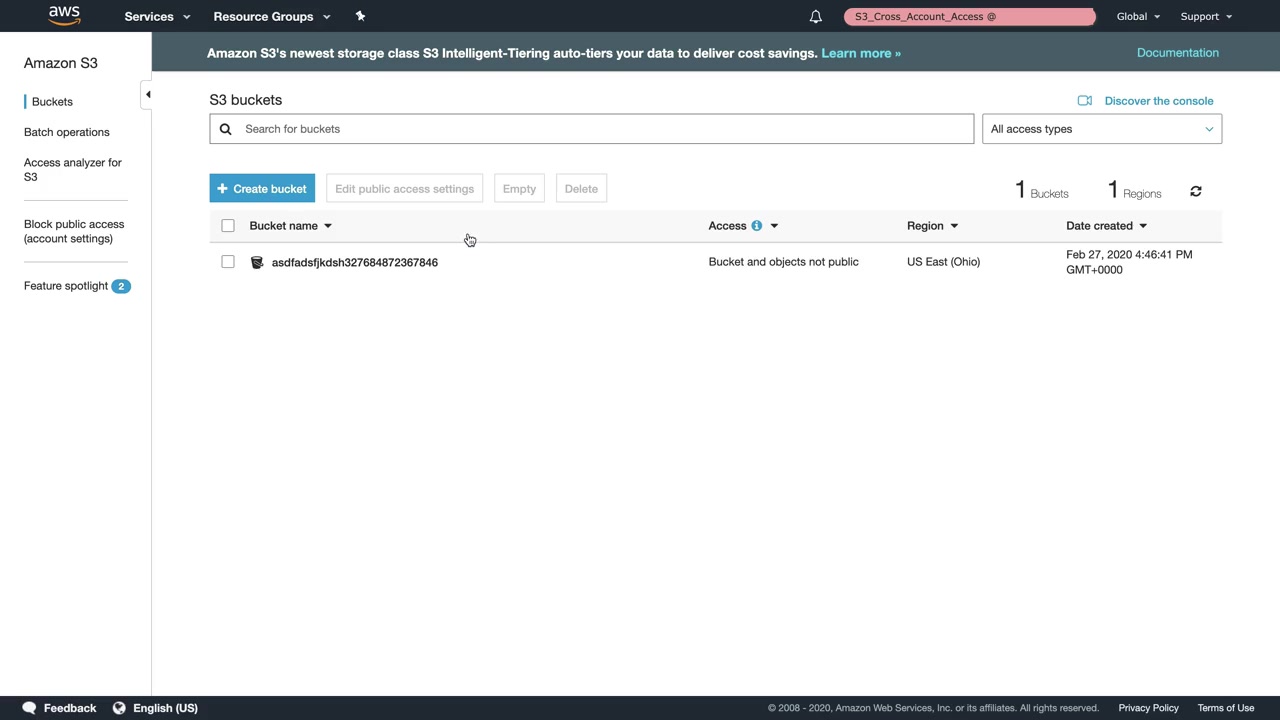Click Edit public access settings
This screenshot has width=1280, height=720.
(404, 189)
